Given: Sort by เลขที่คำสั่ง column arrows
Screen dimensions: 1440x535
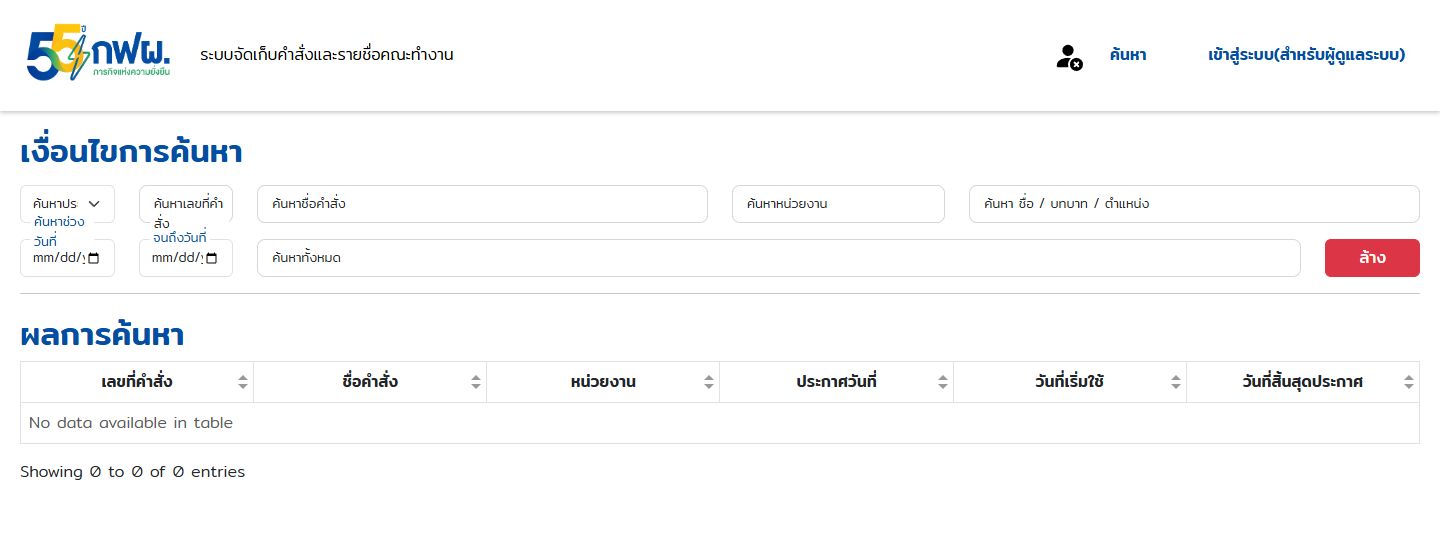Looking at the screenshot, I should click(242, 382).
